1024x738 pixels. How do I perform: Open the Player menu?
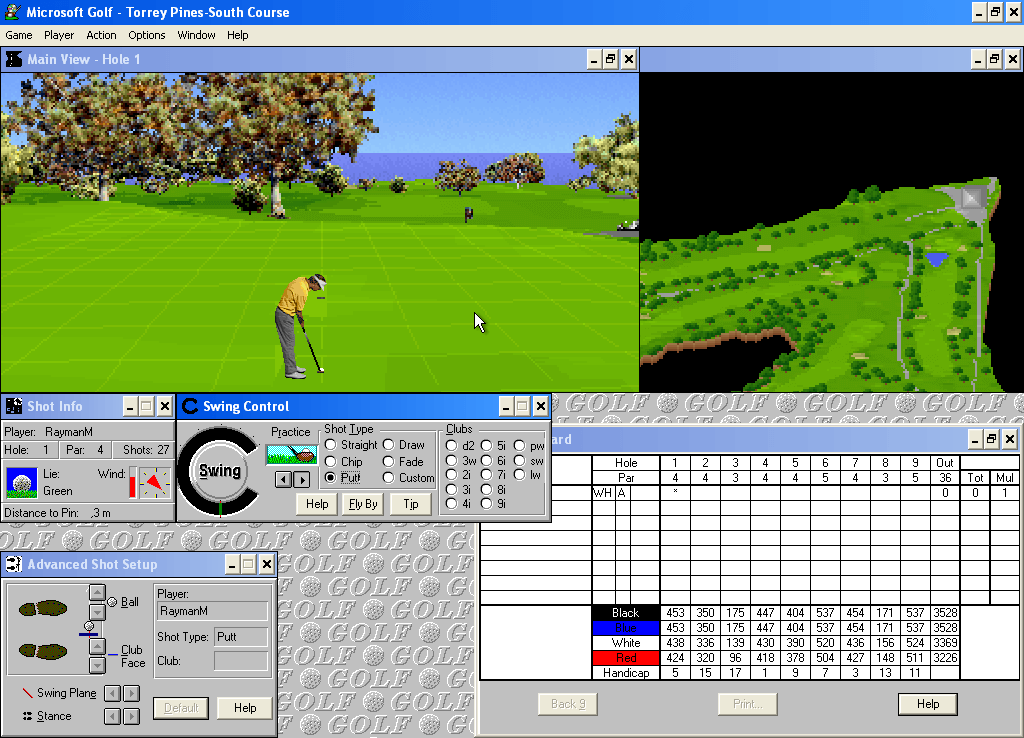tap(58, 35)
